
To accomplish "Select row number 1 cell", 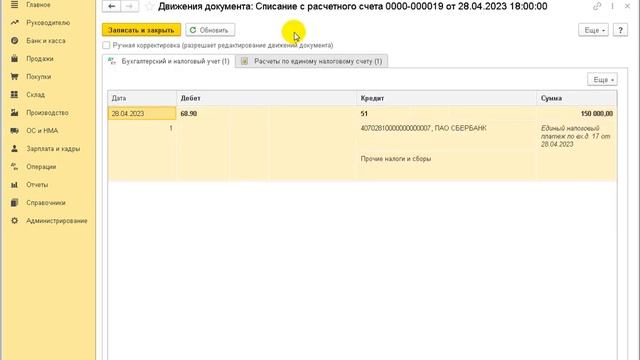I will [x=142, y=129].
